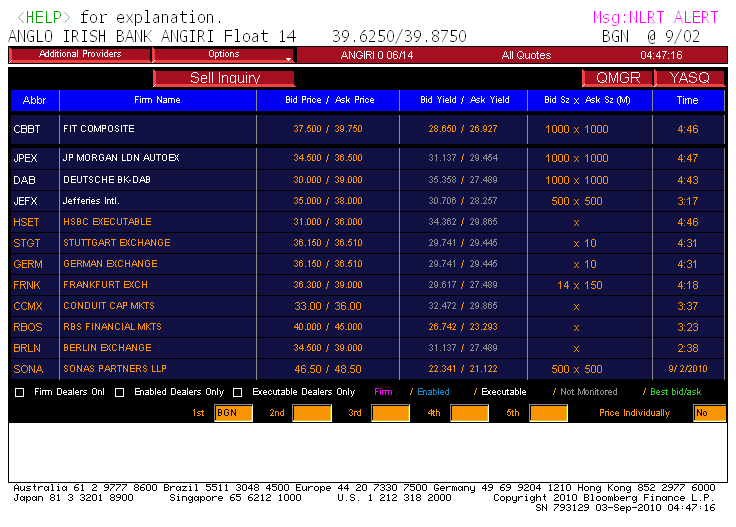
Task: Click the FRNK abbreviation for Frankfurt Exch
Action: [x=27, y=285]
